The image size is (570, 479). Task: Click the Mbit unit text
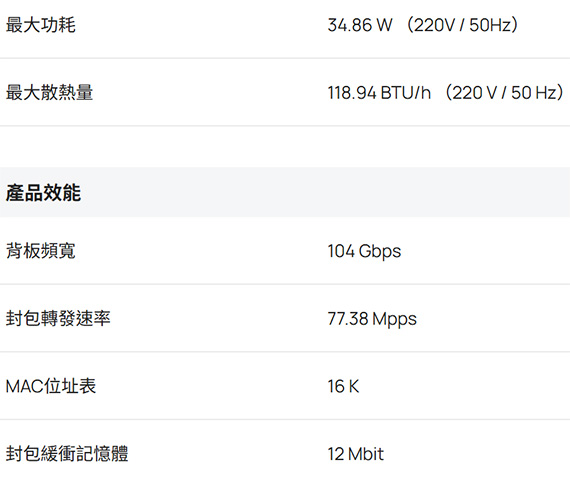coord(366,454)
